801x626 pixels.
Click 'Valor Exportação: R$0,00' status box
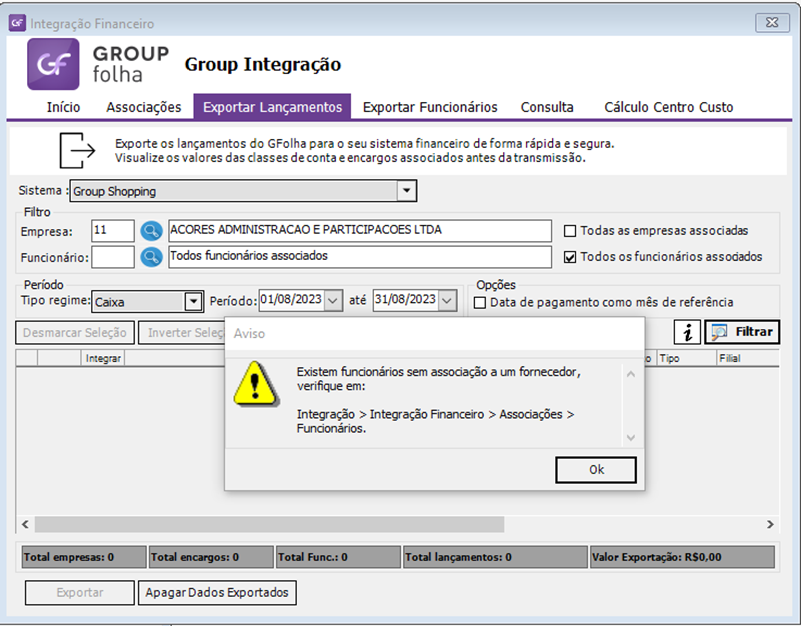[x=682, y=557]
